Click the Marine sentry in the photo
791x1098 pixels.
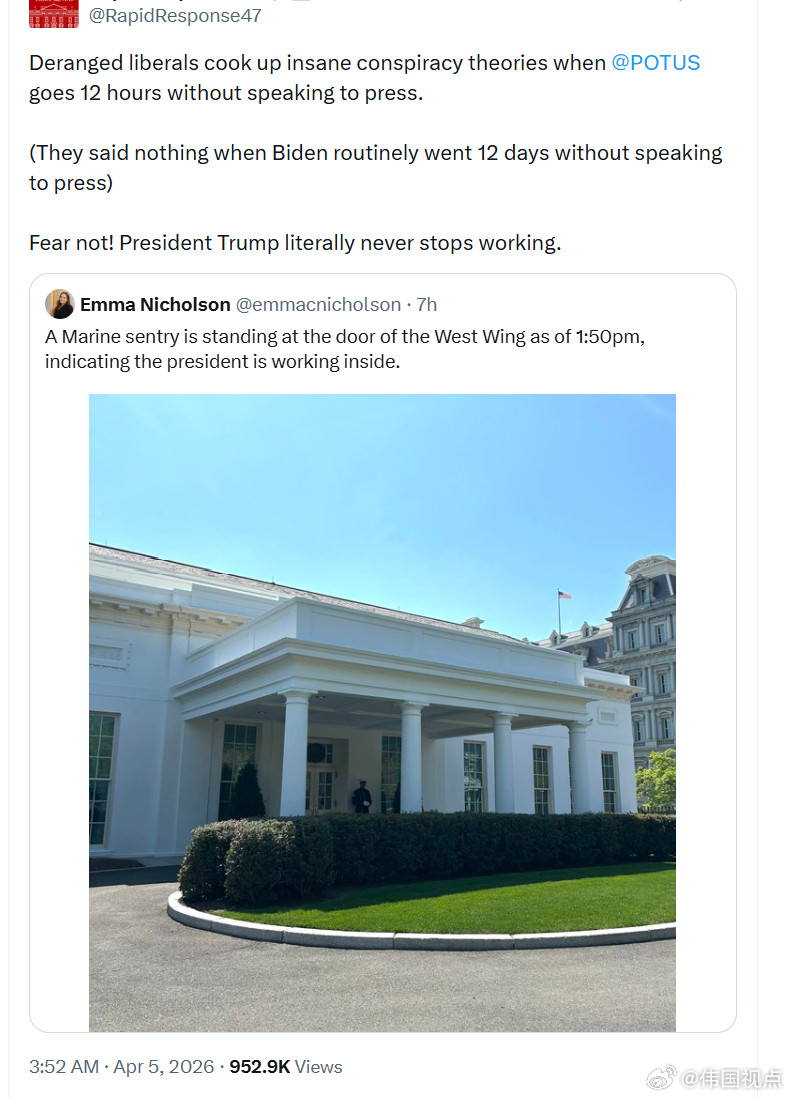pos(361,797)
